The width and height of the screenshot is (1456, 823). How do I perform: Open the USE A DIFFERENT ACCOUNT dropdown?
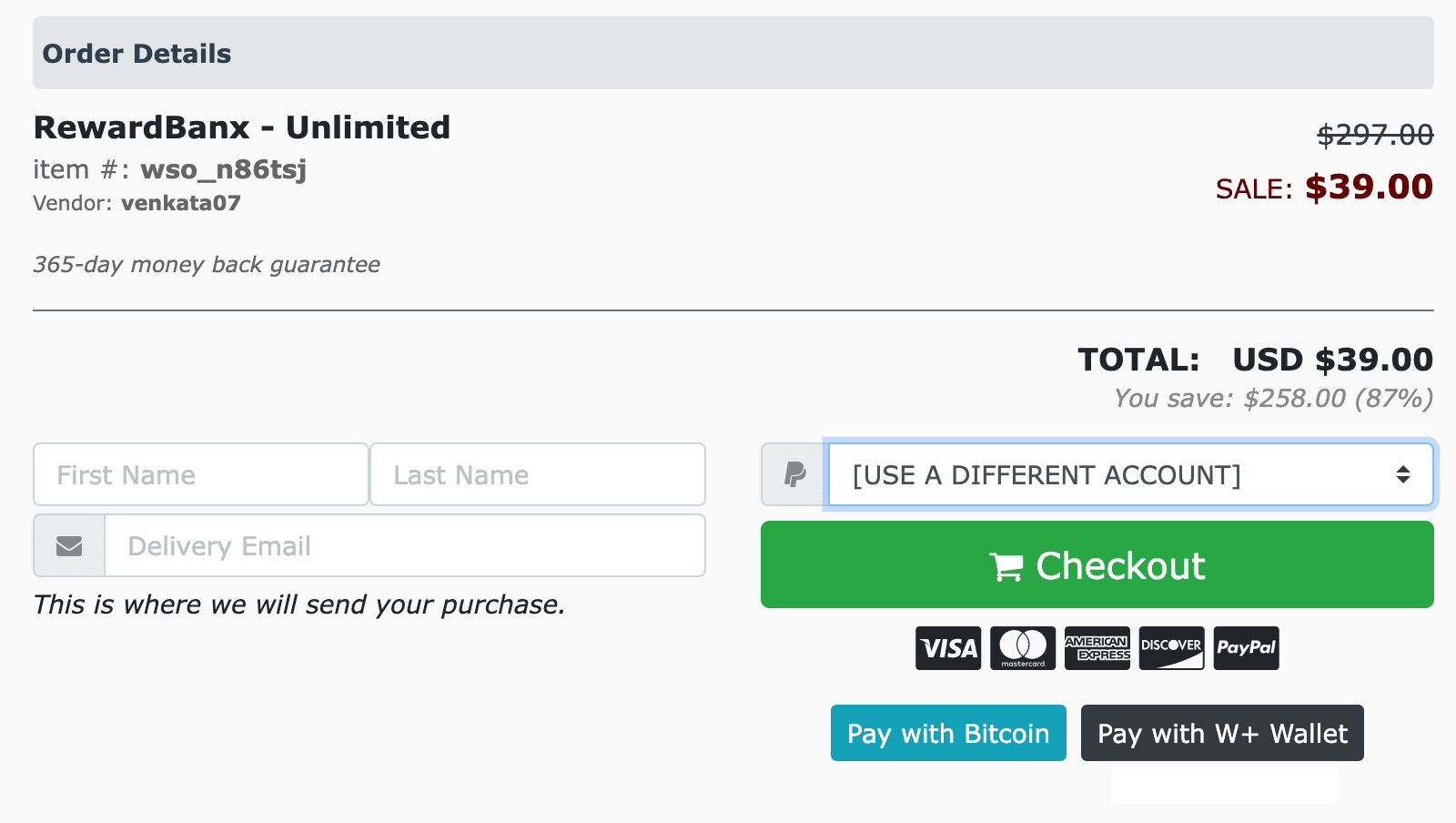pos(1129,474)
